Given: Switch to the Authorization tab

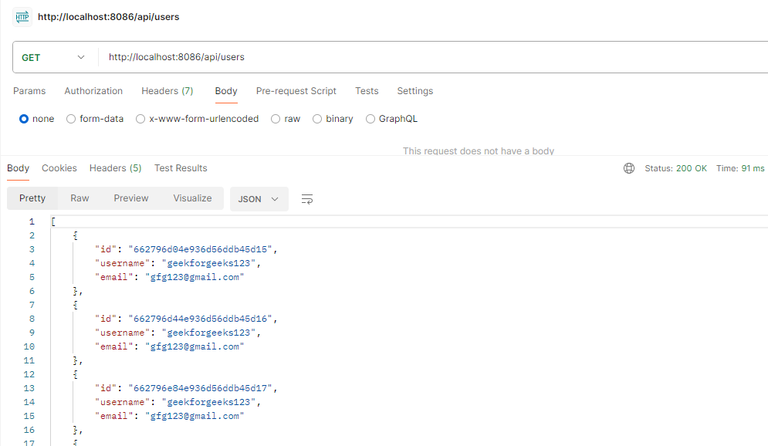Looking at the screenshot, I should (93, 91).
